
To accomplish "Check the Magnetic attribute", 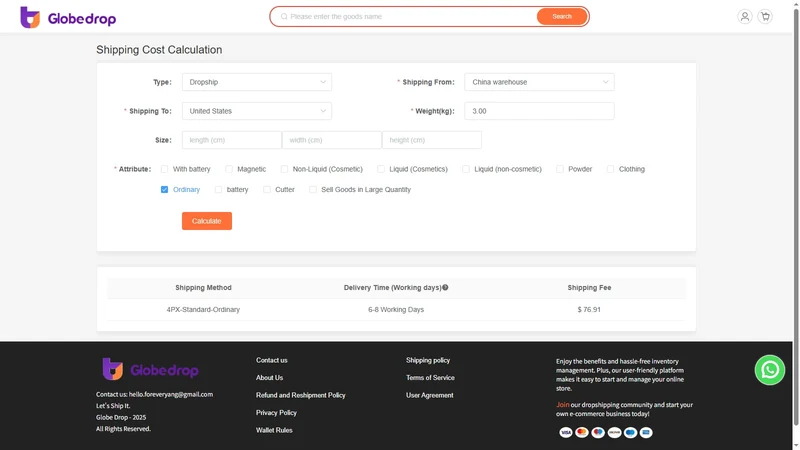I will pos(229,169).
